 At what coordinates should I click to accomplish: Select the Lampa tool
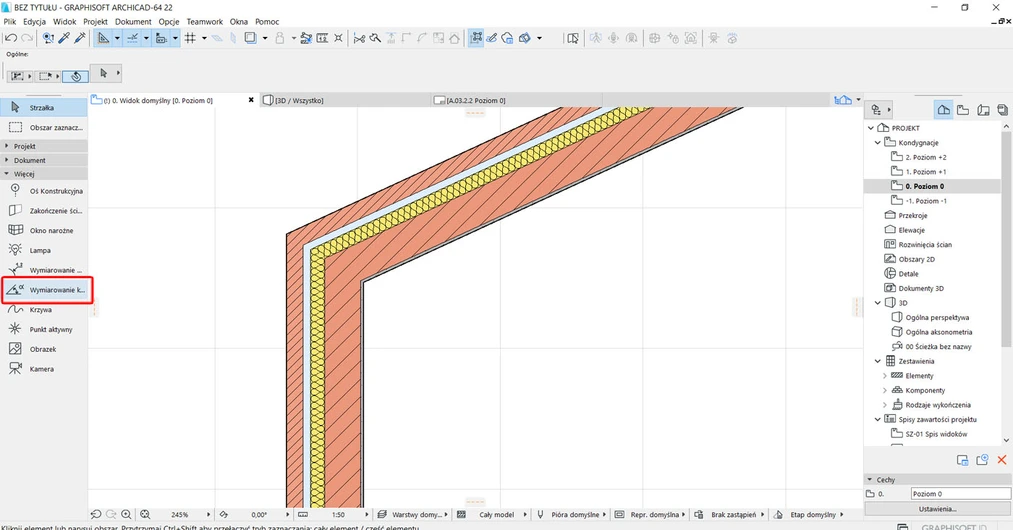44,250
